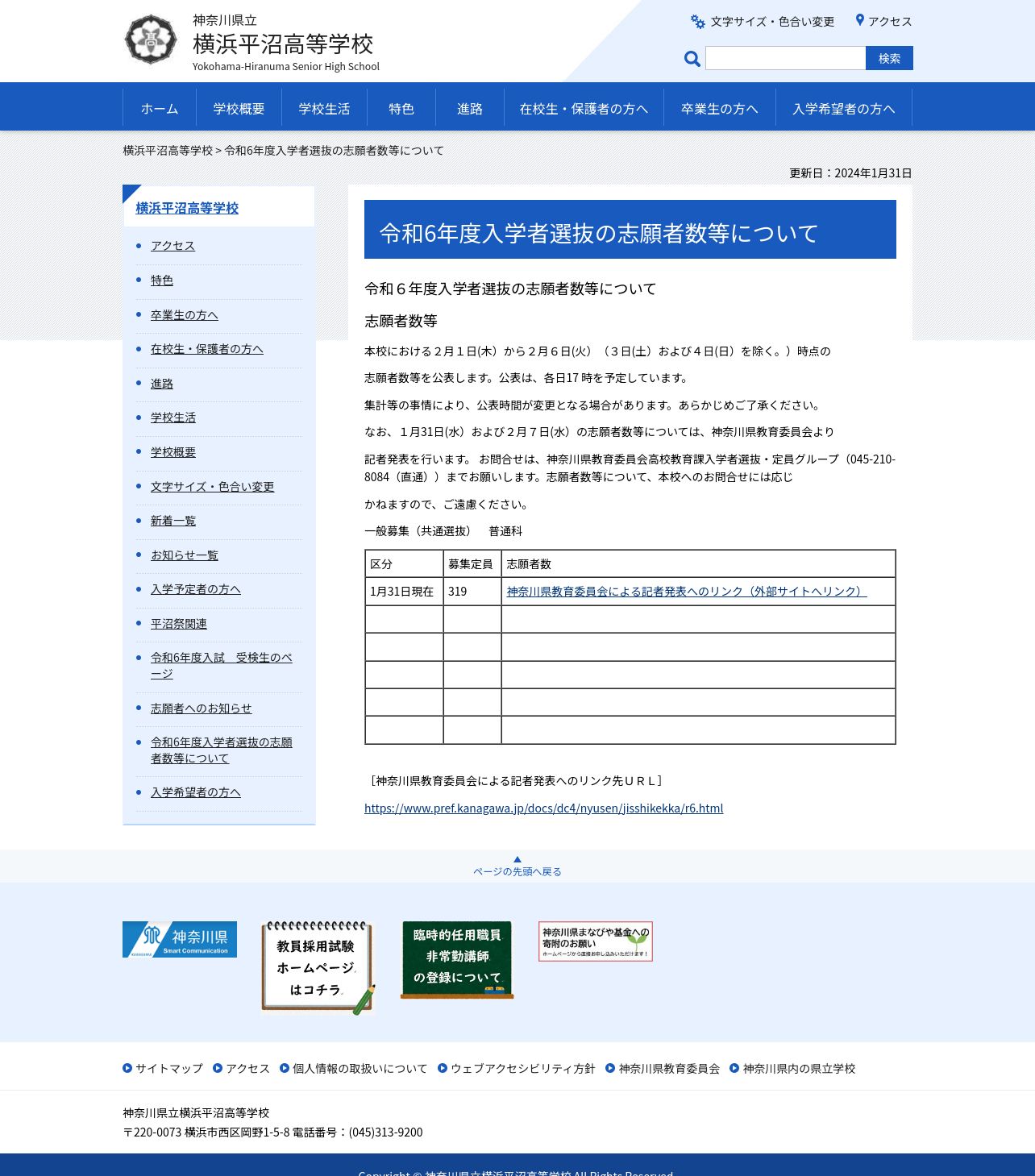The width and height of the screenshot is (1035, 1176).
Task: Open 神奈川県内の県立学校 in footer
Action: pyautogui.click(x=799, y=1069)
